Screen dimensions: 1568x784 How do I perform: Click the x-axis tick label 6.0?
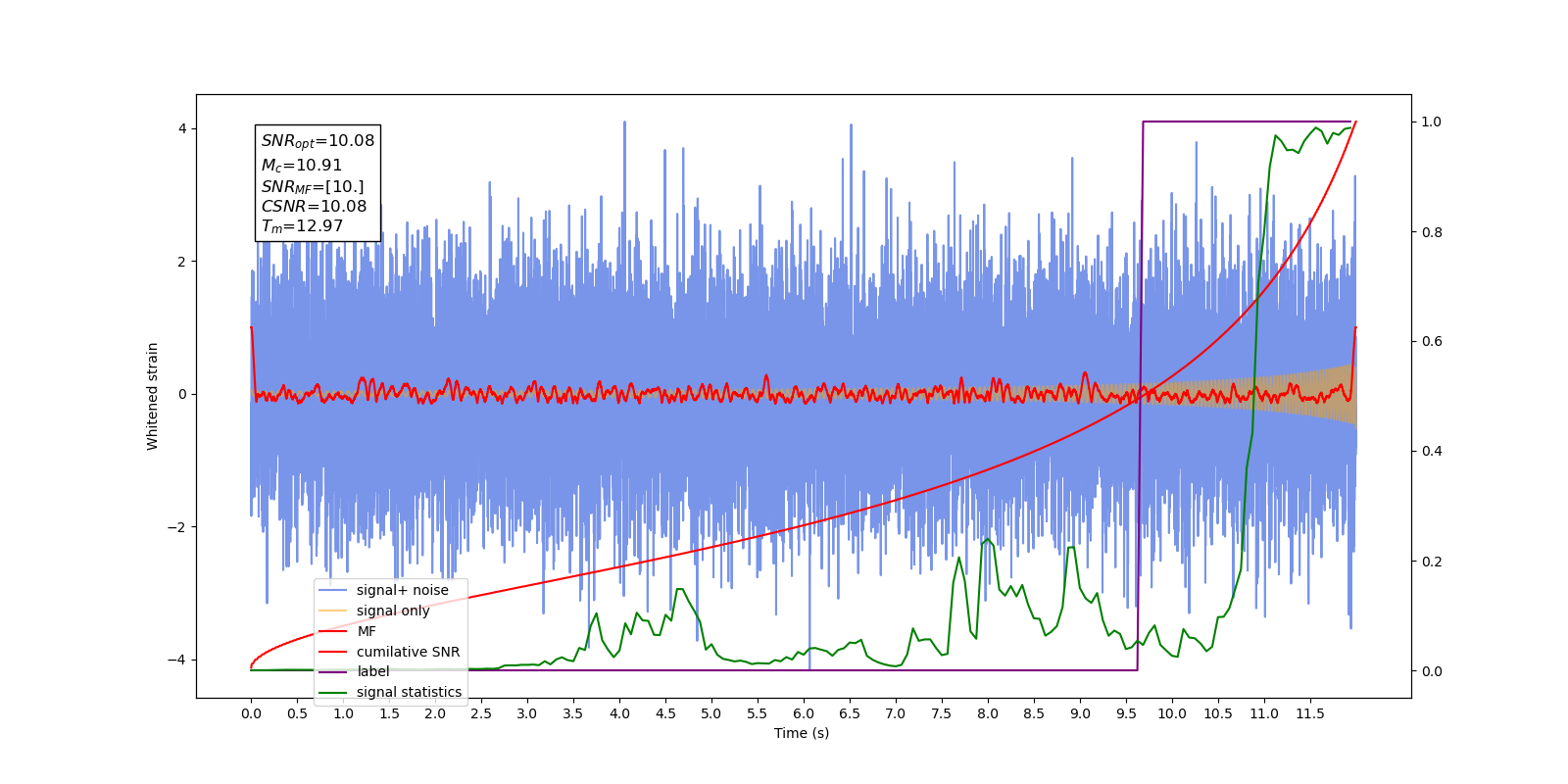coord(804,713)
